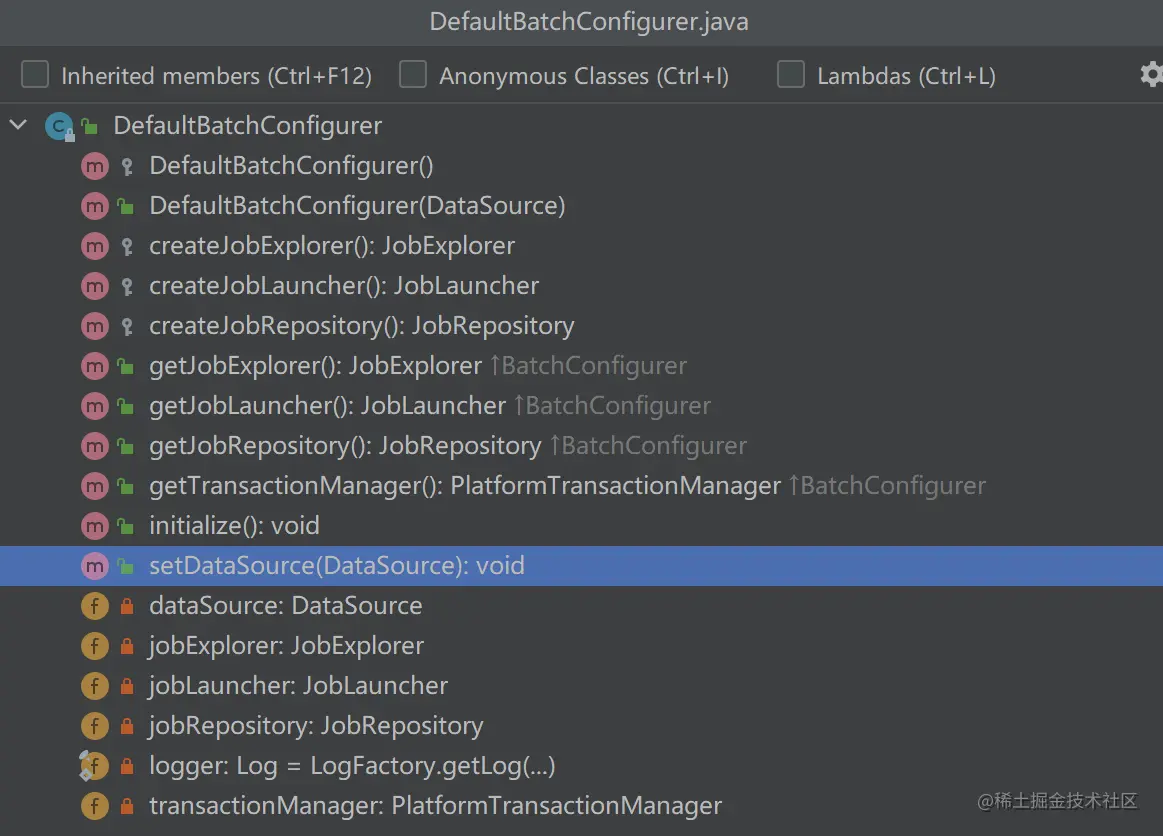1163x836 pixels.
Task: Click the private lock icon on dataSource field
Action: click(x=127, y=606)
